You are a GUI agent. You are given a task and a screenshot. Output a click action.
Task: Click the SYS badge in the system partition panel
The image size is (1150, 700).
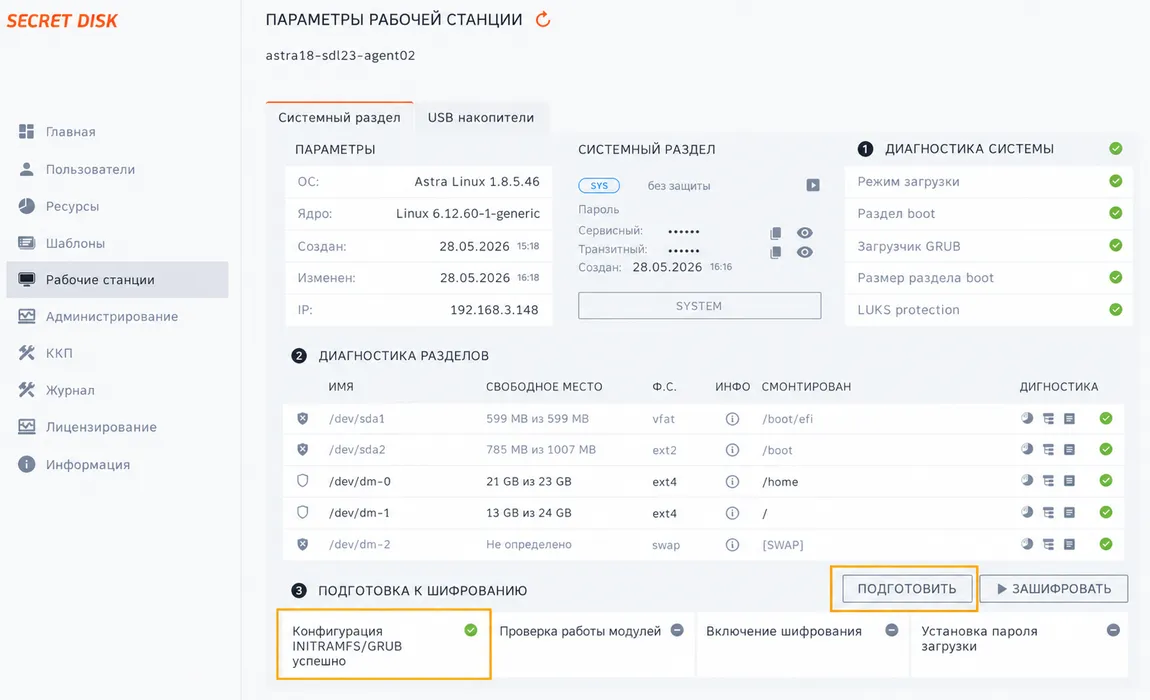coord(599,186)
